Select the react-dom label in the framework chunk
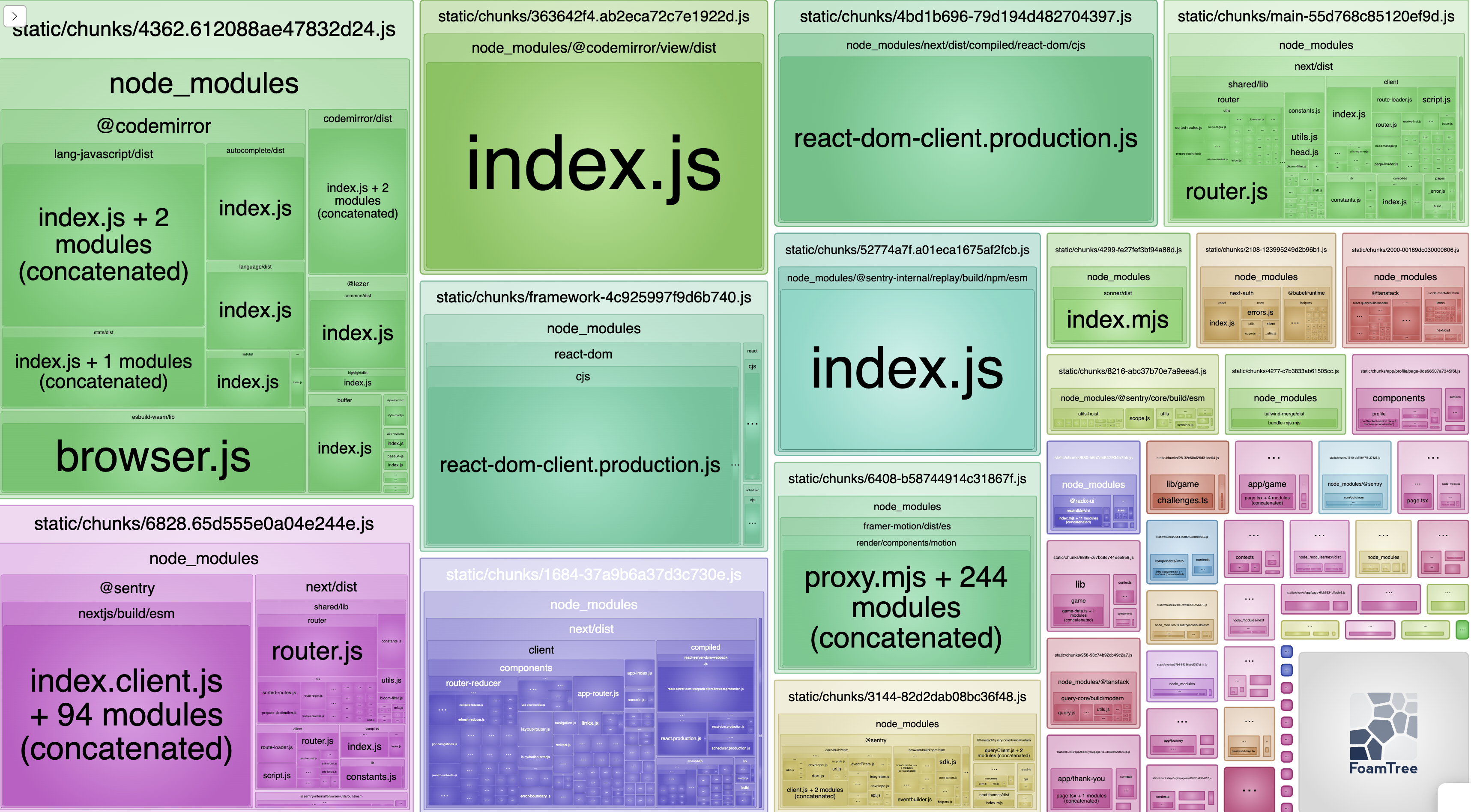The width and height of the screenshot is (1471, 812). 583,354
